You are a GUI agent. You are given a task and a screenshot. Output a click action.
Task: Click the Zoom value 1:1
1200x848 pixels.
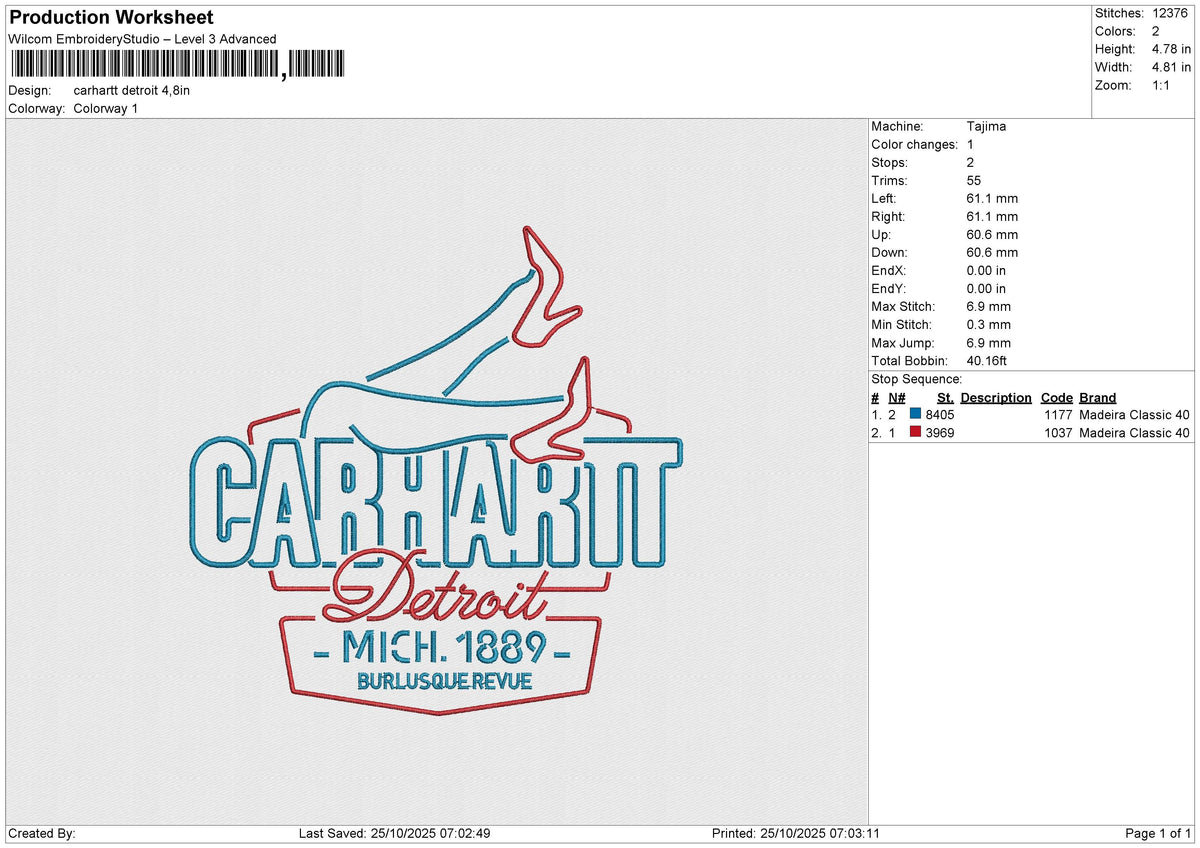click(1163, 85)
